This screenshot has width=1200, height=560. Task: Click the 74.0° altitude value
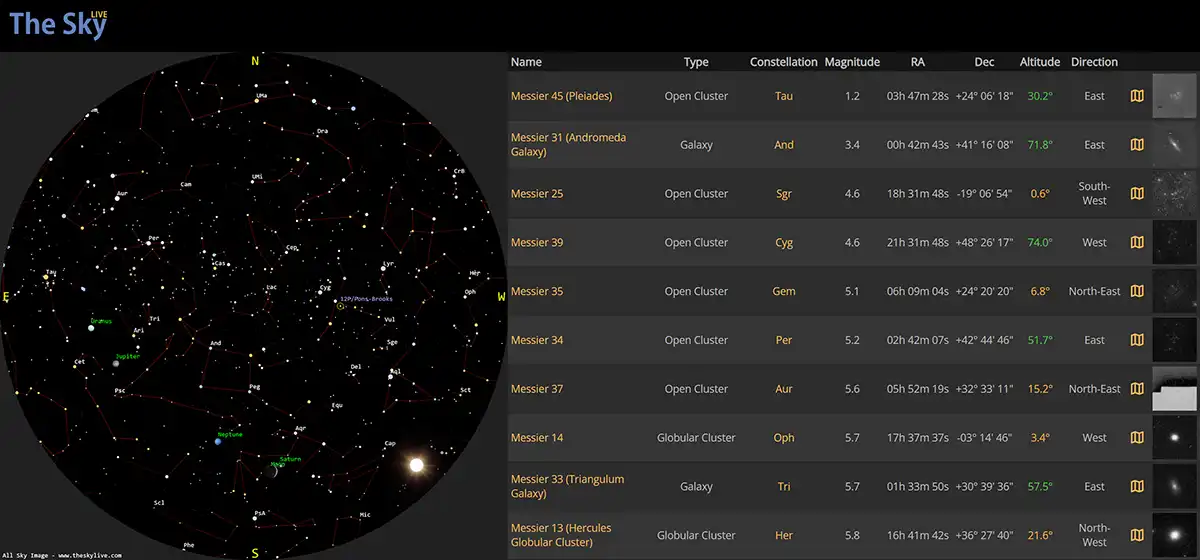[x=1040, y=242]
